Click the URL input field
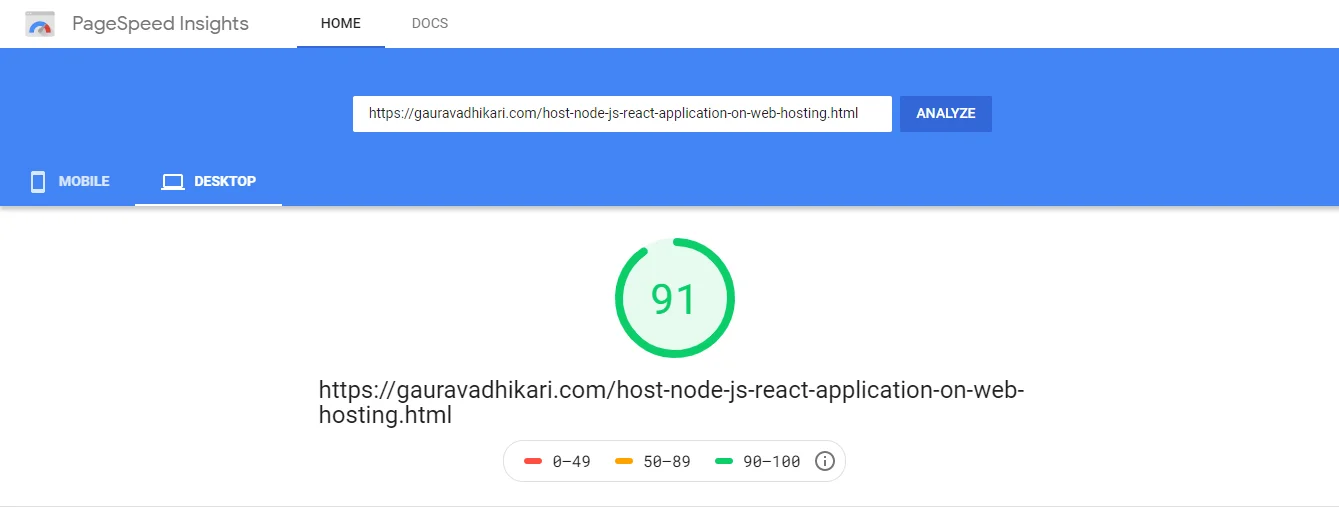1339x507 pixels. point(622,114)
